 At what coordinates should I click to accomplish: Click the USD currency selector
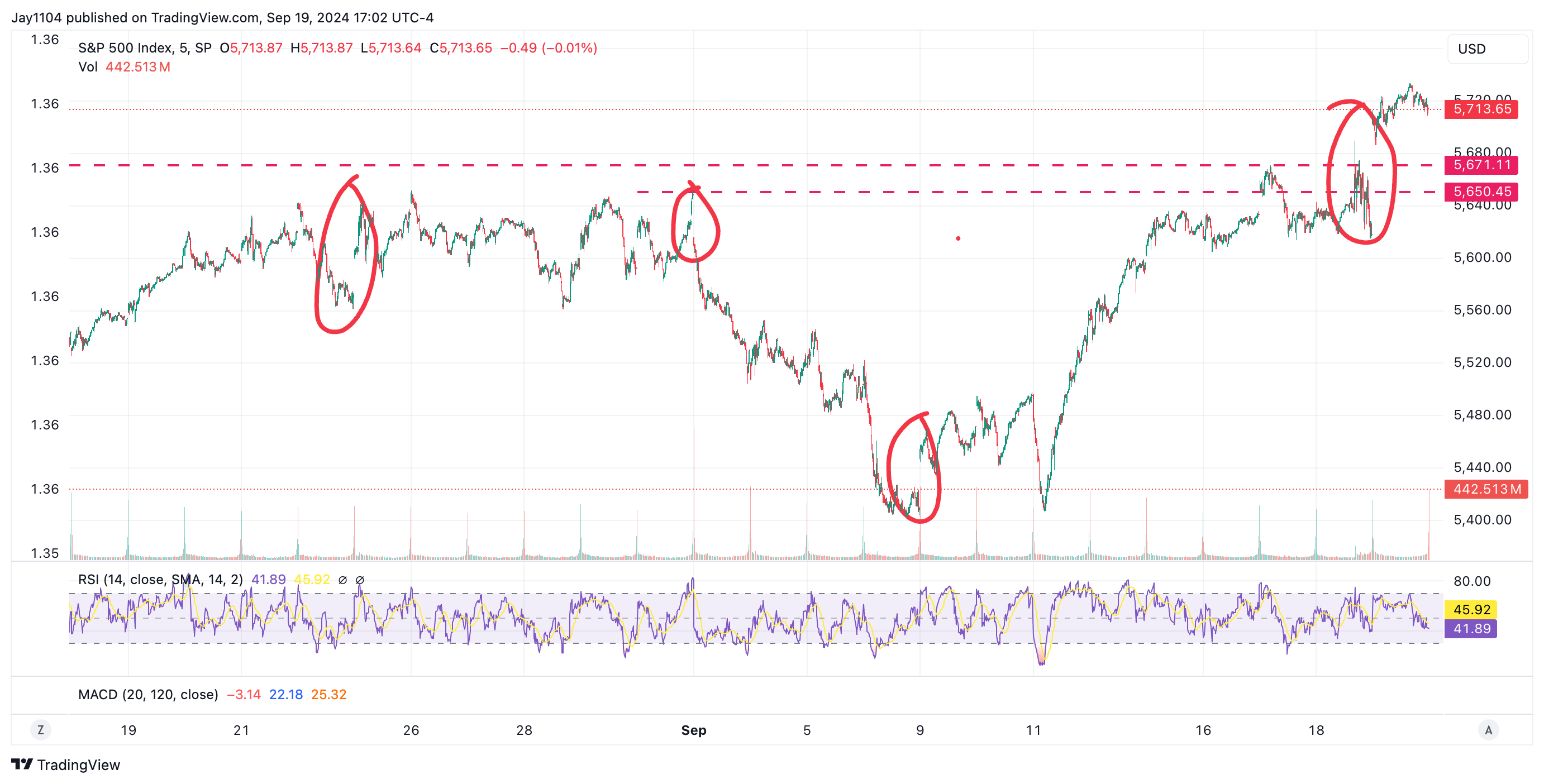coord(1486,49)
